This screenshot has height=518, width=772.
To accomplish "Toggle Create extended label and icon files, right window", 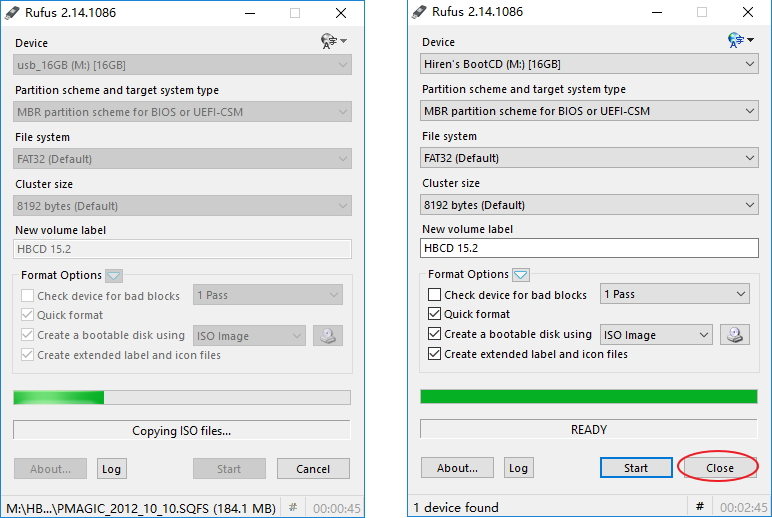I will tap(434, 354).
